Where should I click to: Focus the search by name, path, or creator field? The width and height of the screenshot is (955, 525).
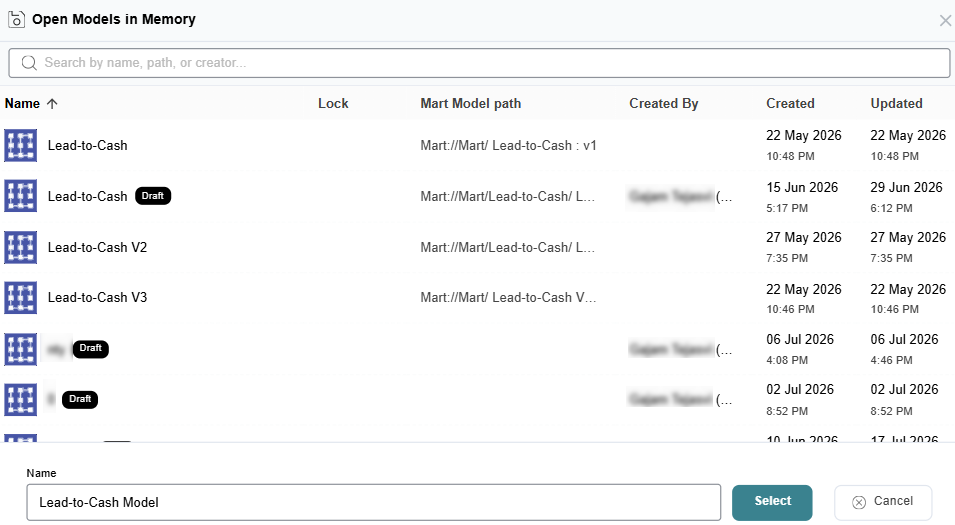pyautogui.click(x=479, y=63)
